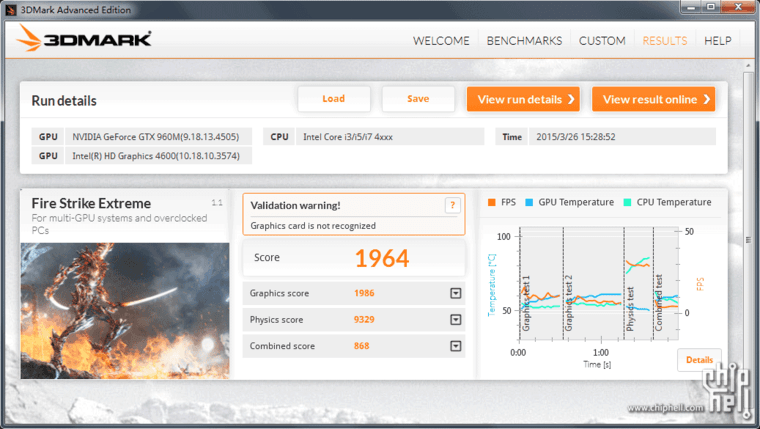Image resolution: width=760 pixels, height=429 pixels.
Task: Click the Graphics score value 1986
Action: point(364,293)
